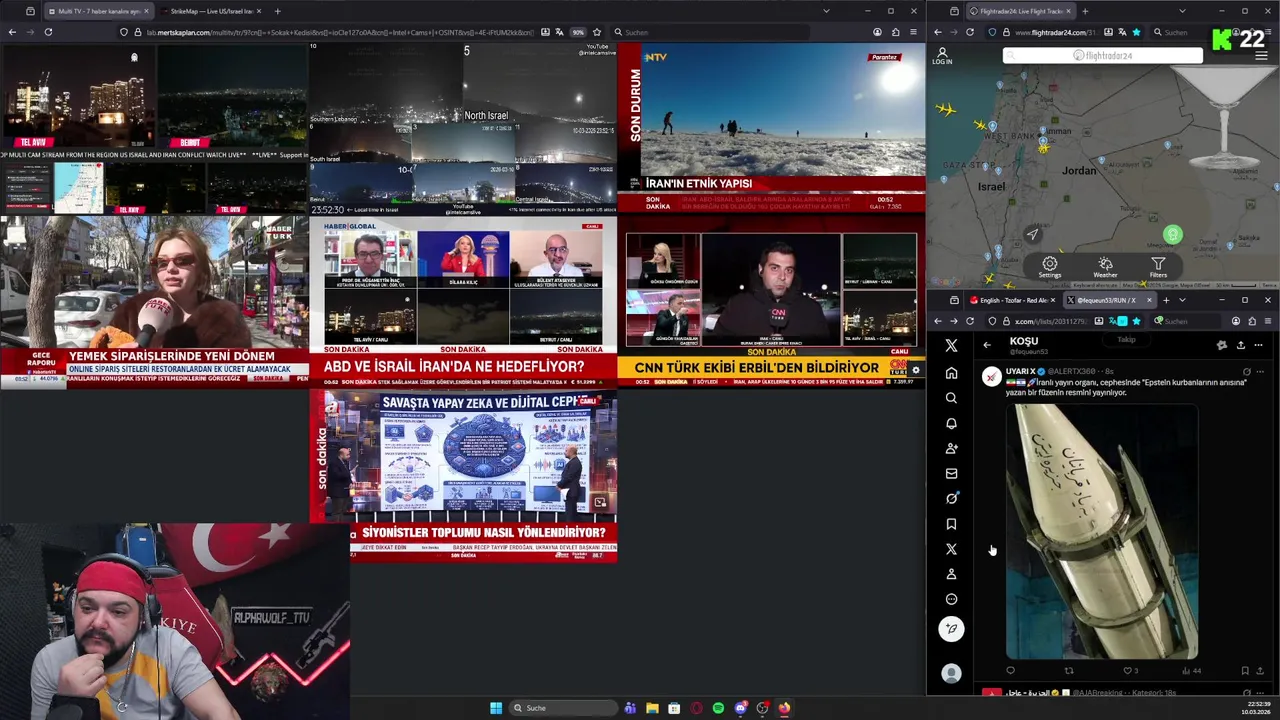Bookmark Multi TV page star icon

click(x=597, y=32)
